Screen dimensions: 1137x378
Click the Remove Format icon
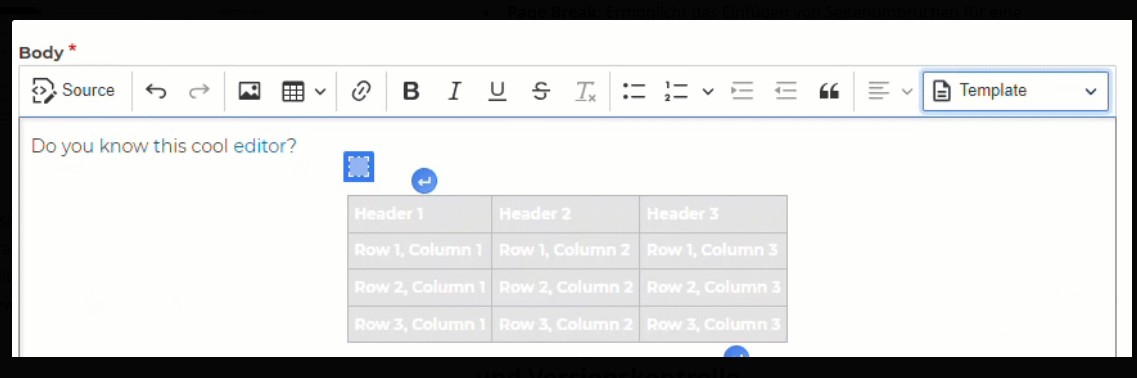585,91
